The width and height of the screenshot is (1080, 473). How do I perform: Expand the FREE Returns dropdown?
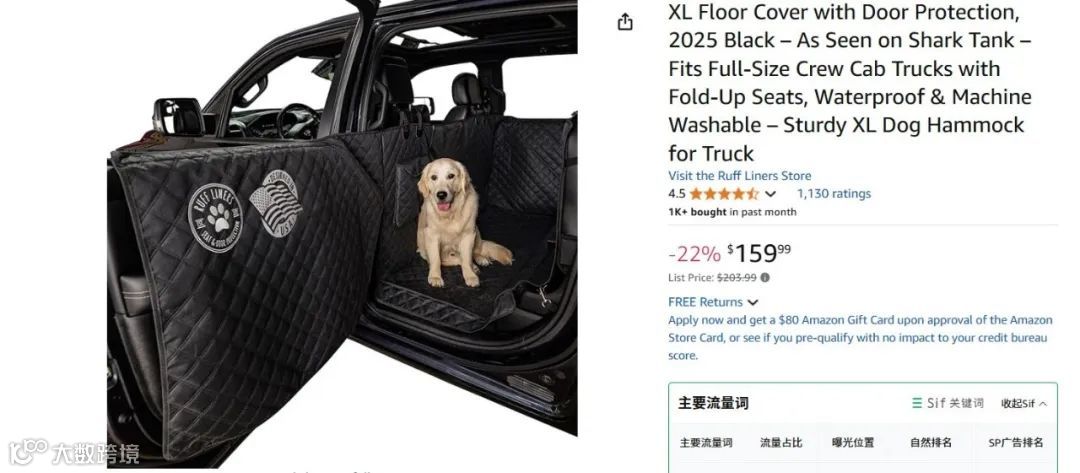coord(753,302)
